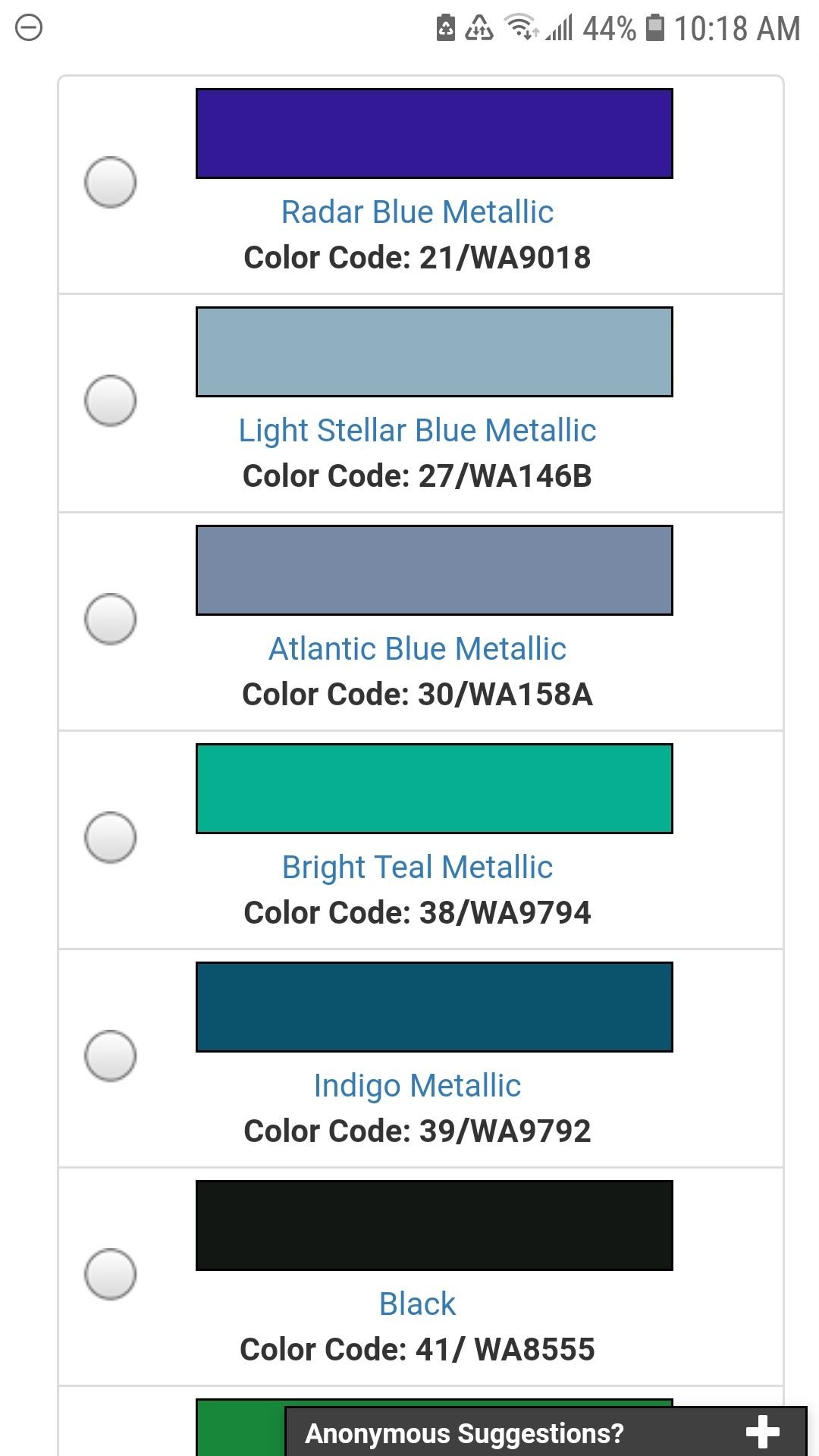Select the Radar Blue Metallic radio button
This screenshot has width=819, height=1456.
point(110,182)
